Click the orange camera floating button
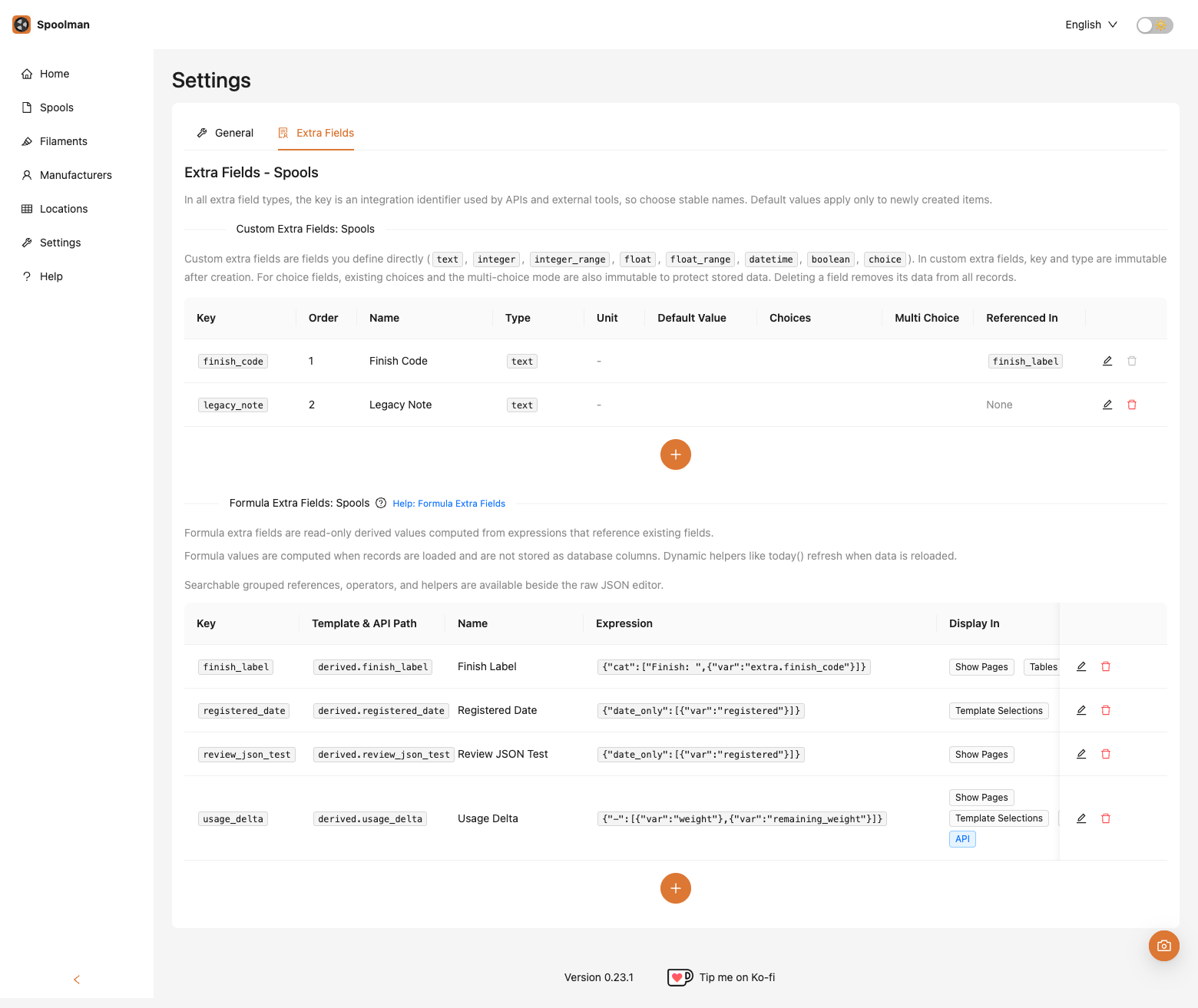This screenshot has width=1198, height=1008. (1164, 946)
